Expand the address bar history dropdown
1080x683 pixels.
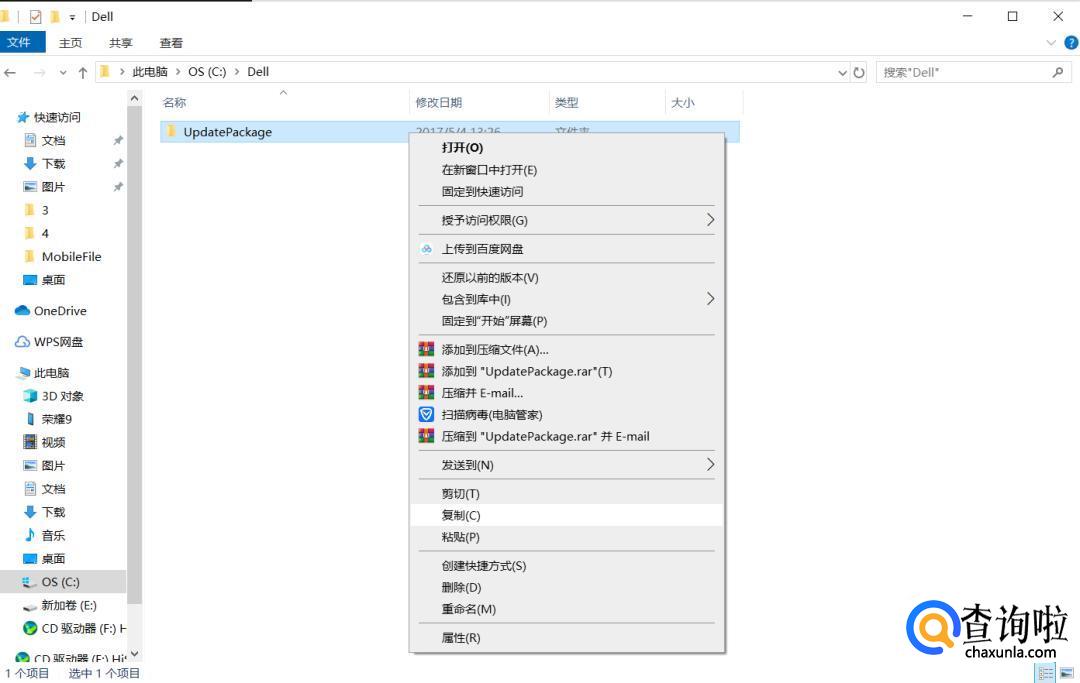[x=842, y=72]
